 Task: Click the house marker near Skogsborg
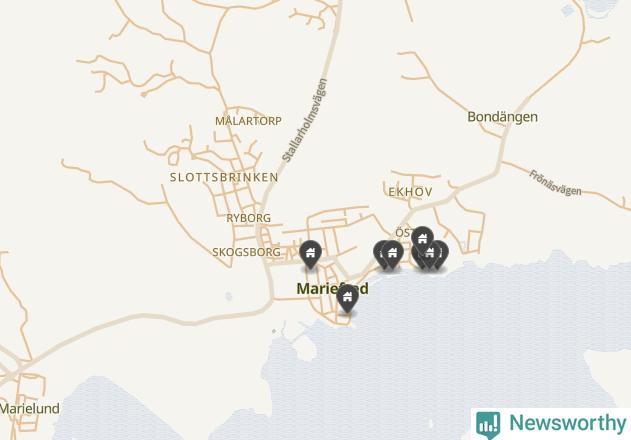tap(310, 254)
